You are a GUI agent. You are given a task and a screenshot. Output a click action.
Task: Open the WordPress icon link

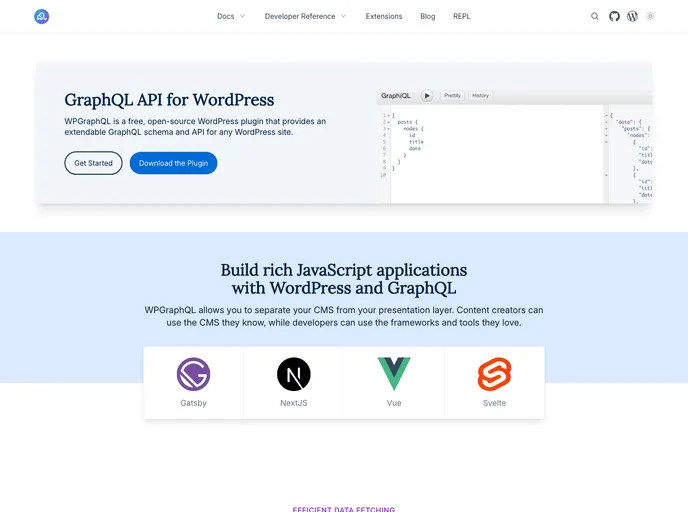(632, 16)
